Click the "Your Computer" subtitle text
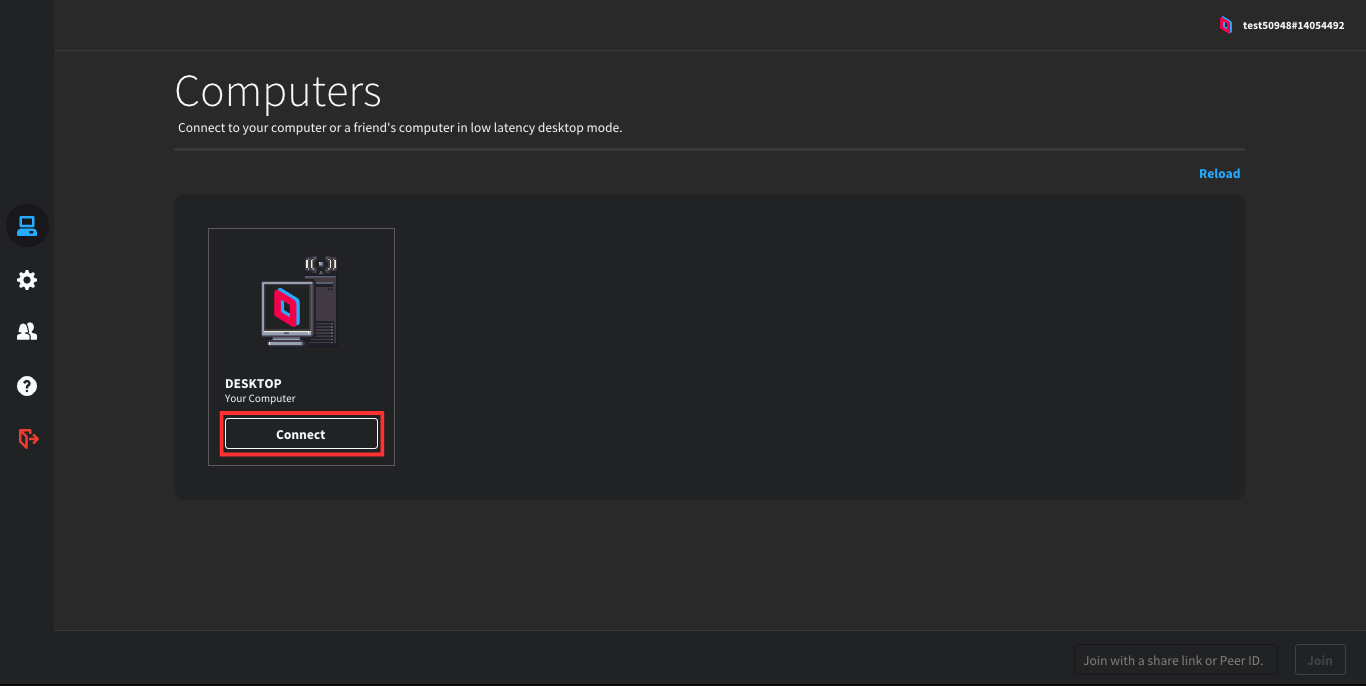Image resolution: width=1366 pixels, height=686 pixels. point(260,399)
